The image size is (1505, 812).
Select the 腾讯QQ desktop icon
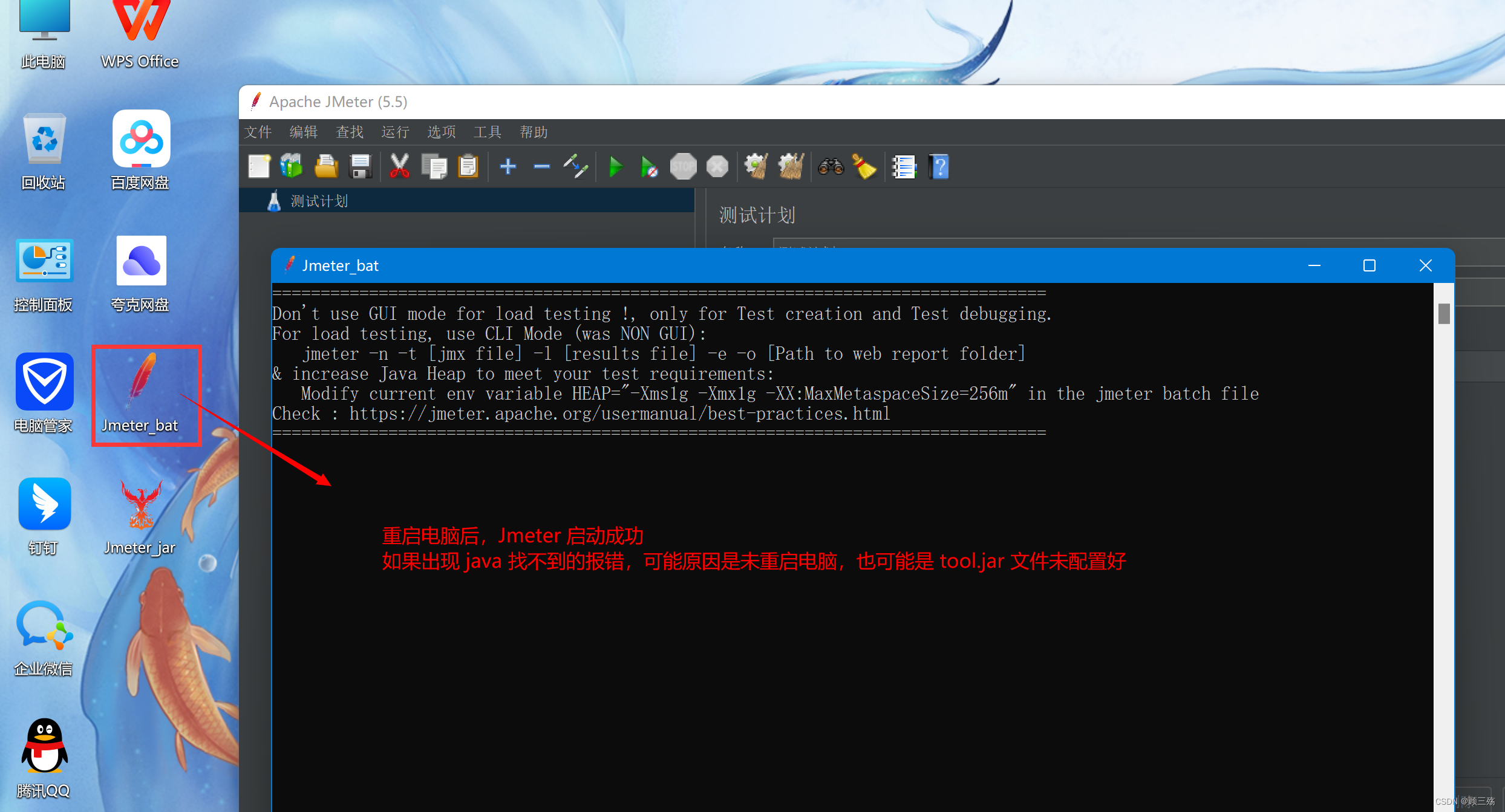tap(44, 758)
